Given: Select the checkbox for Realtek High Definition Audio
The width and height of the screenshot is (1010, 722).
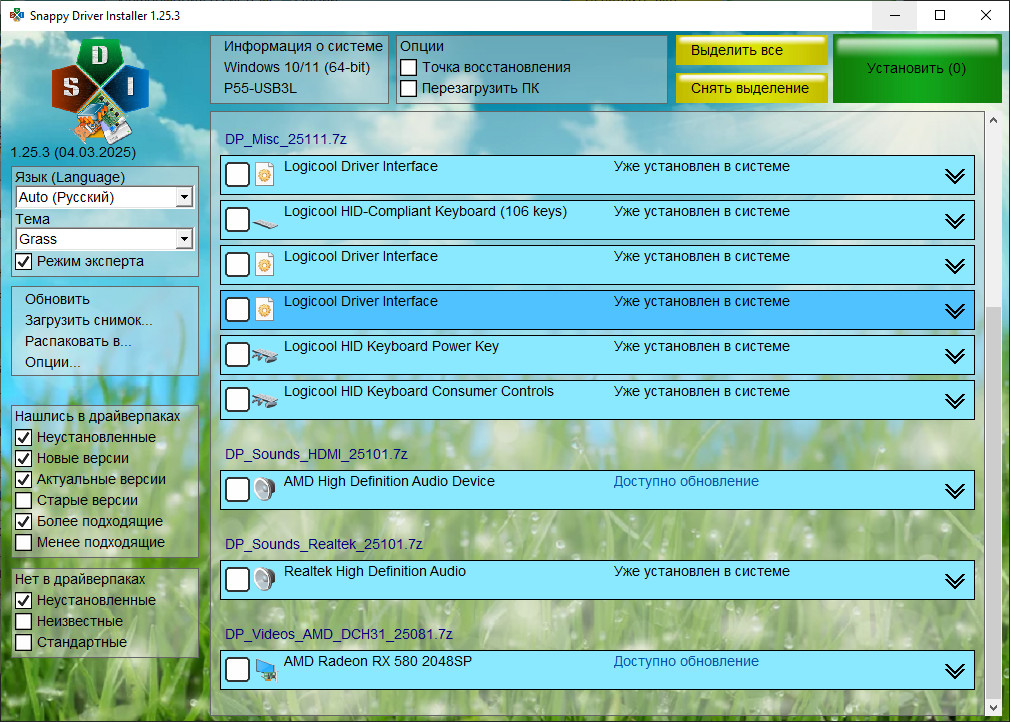Looking at the screenshot, I should pyautogui.click(x=237, y=580).
